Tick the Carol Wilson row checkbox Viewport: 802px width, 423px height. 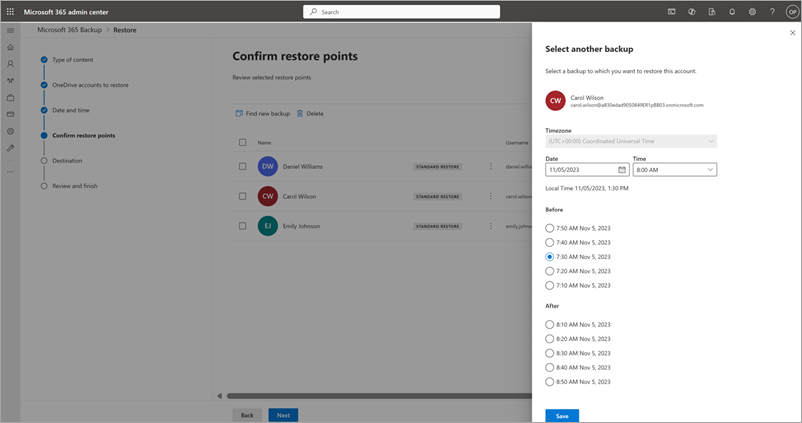click(x=242, y=197)
